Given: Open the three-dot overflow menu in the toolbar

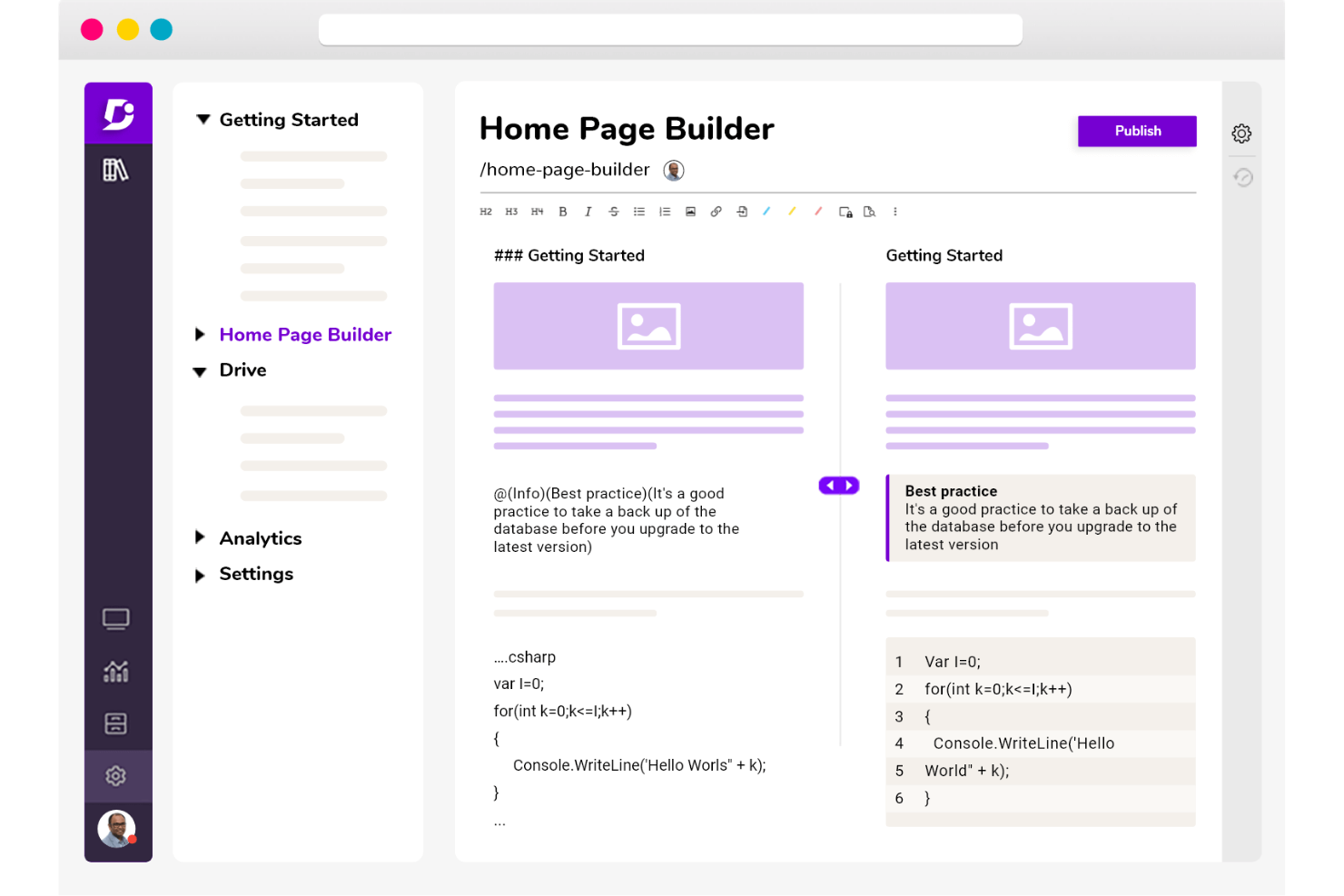Looking at the screenshot, I should tap(895, 212).
